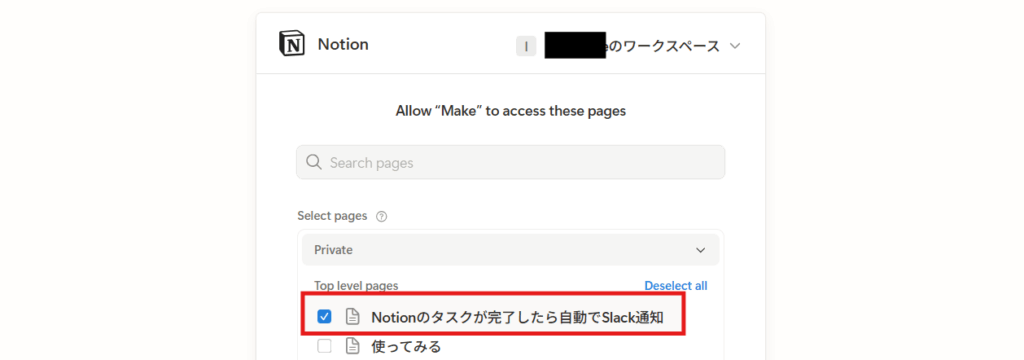Click the page icon next to 使ってみる
This screenshot has height=360, width=1024.
point(352,346)
